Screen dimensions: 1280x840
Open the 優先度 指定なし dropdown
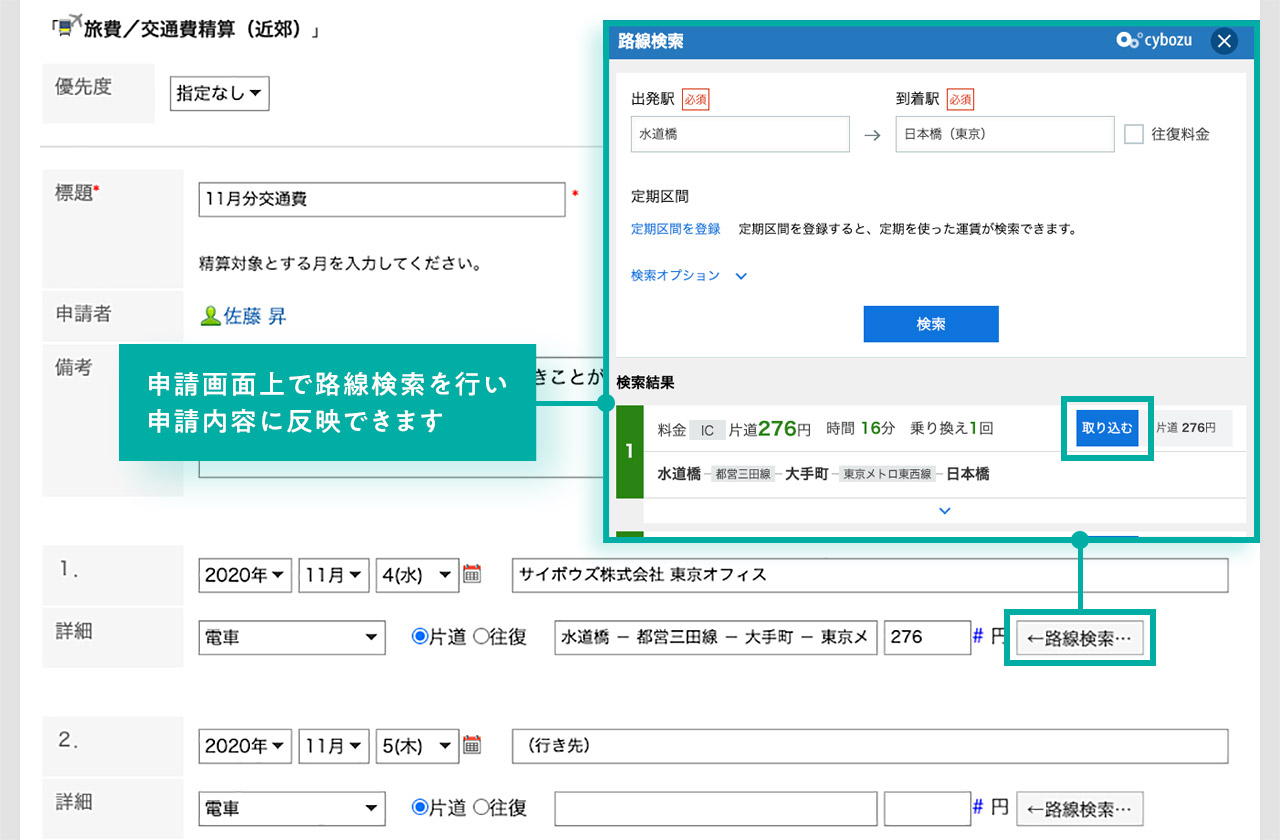coord(219,93)
